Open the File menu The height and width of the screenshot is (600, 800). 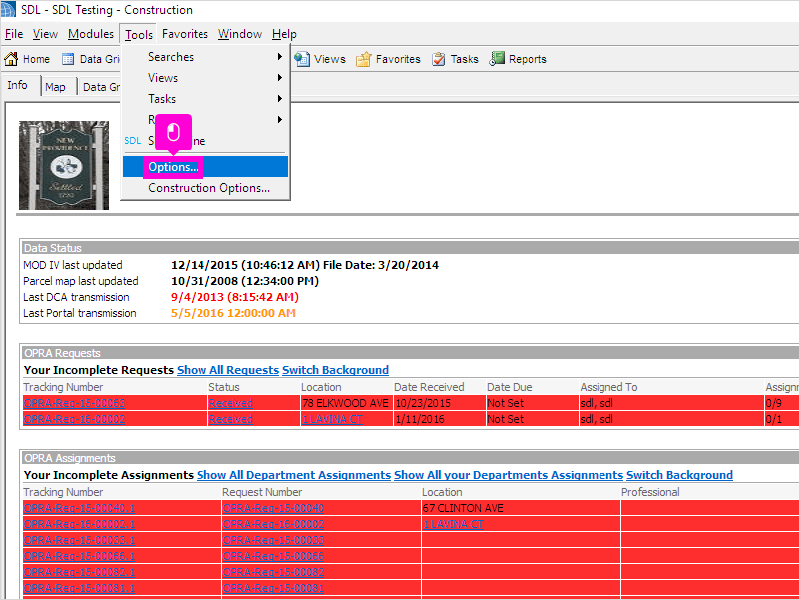tap(14, 34)
